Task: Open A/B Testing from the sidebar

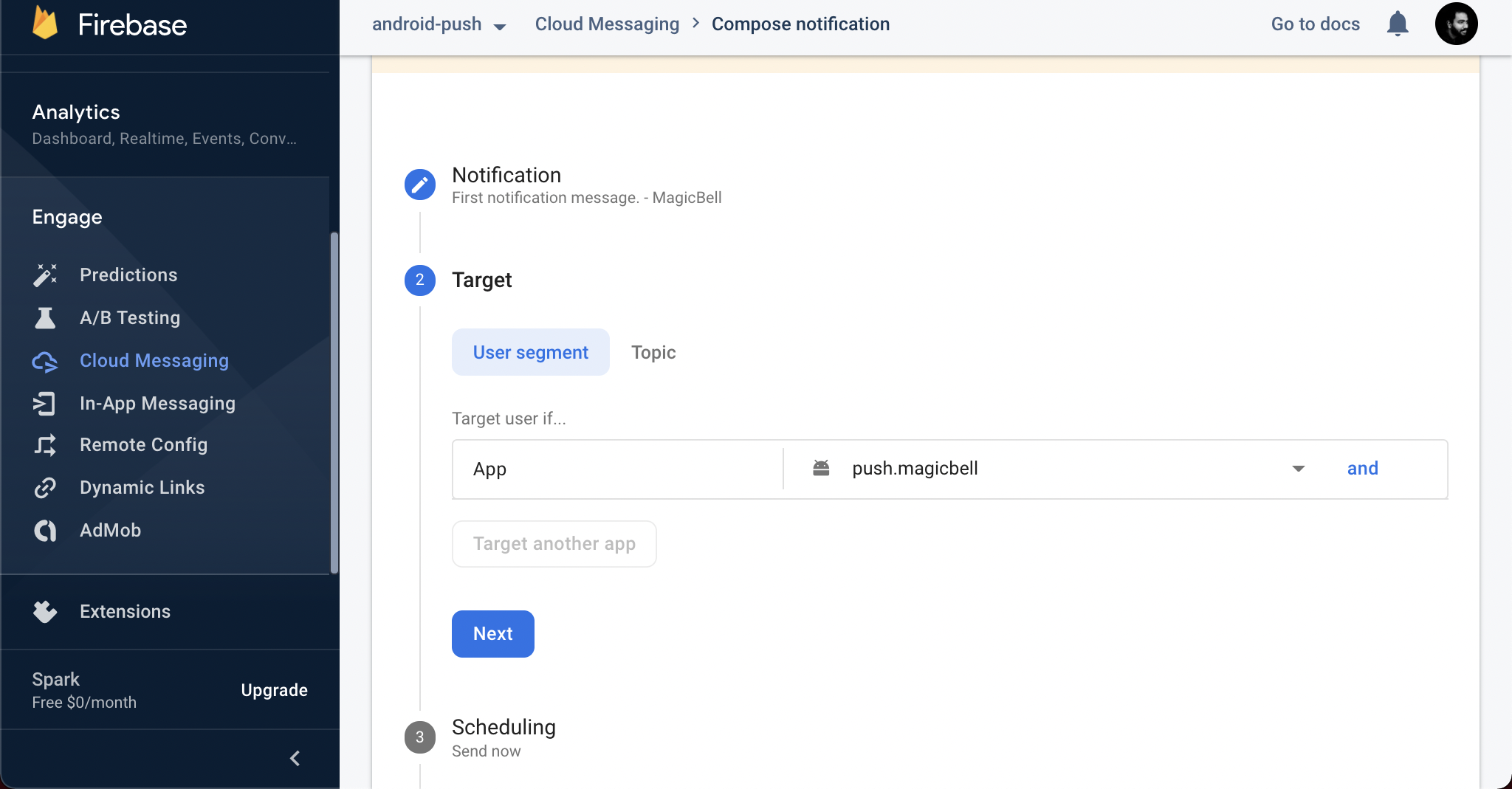Action: point(129,317)
